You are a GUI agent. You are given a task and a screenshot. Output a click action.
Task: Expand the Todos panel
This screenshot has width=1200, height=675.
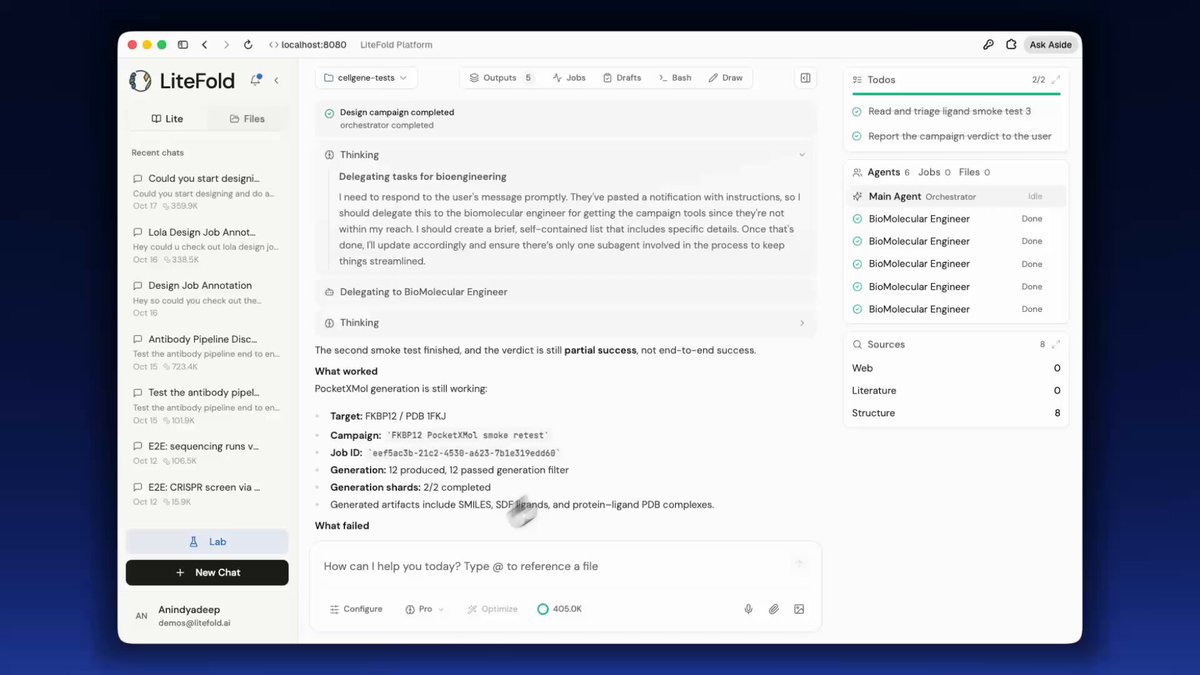(1056, 79)
